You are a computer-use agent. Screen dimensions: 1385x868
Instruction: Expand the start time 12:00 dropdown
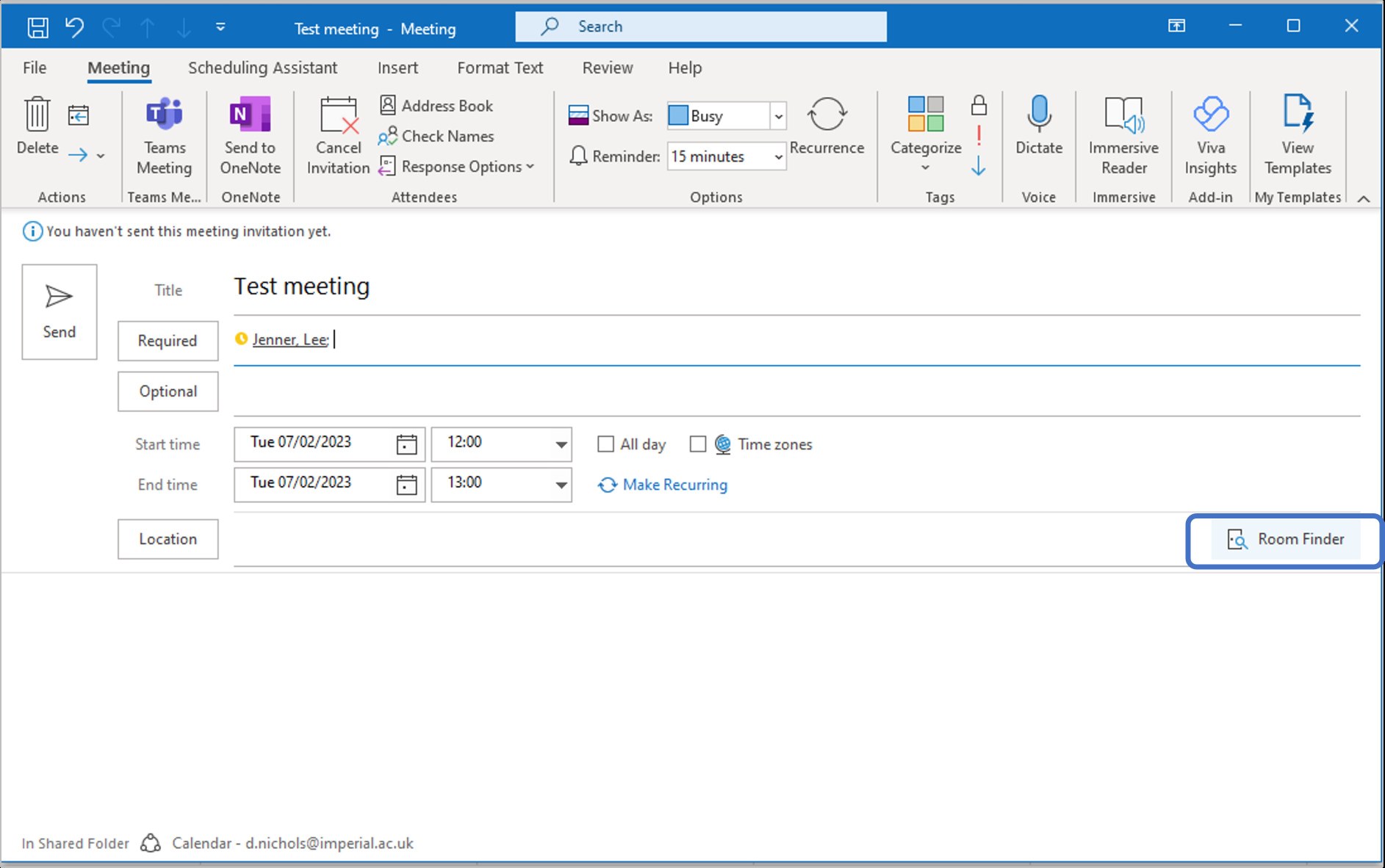561,444
